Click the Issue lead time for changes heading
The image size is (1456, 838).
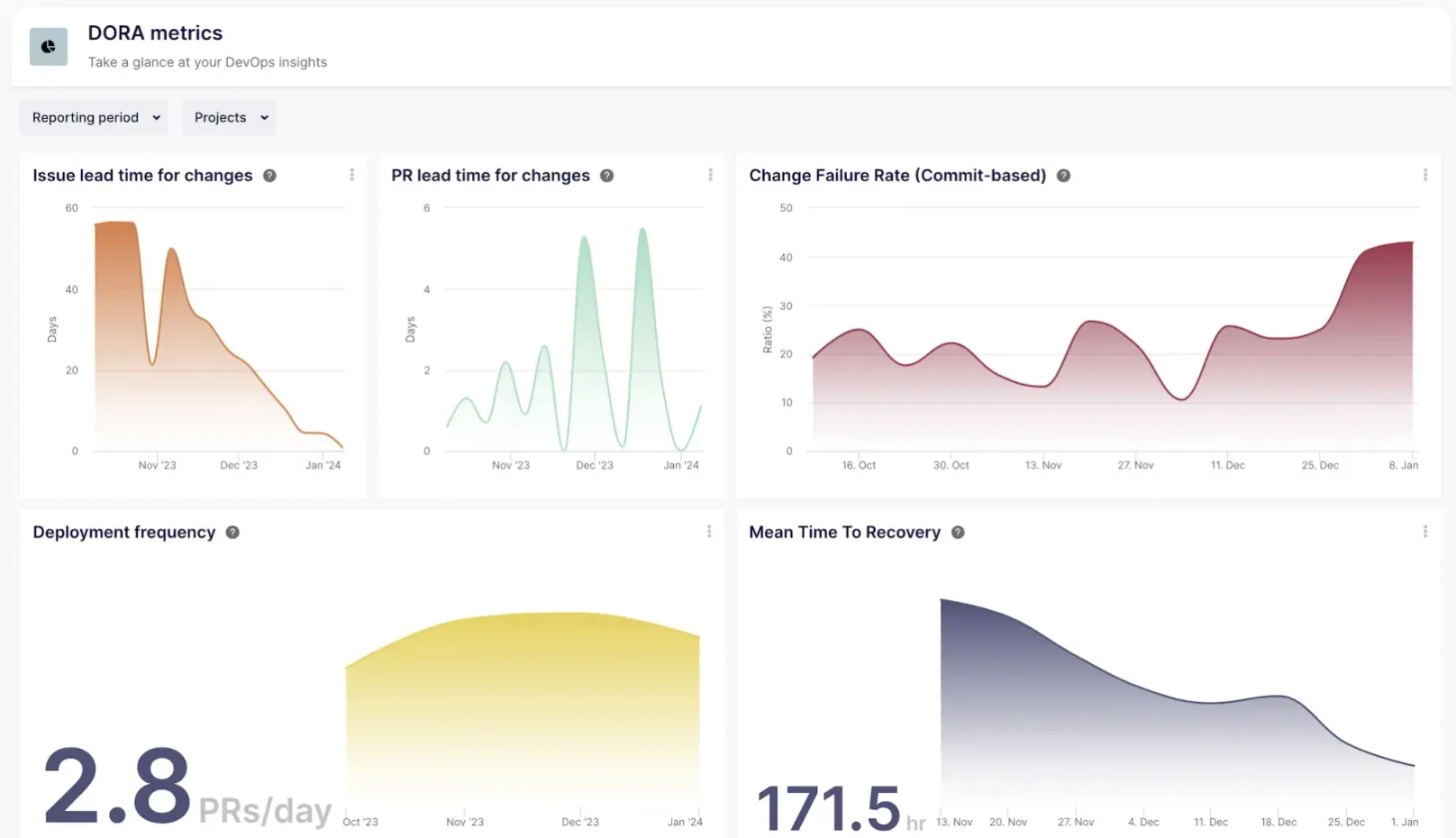pyautogui.click(x=142, y=176)
